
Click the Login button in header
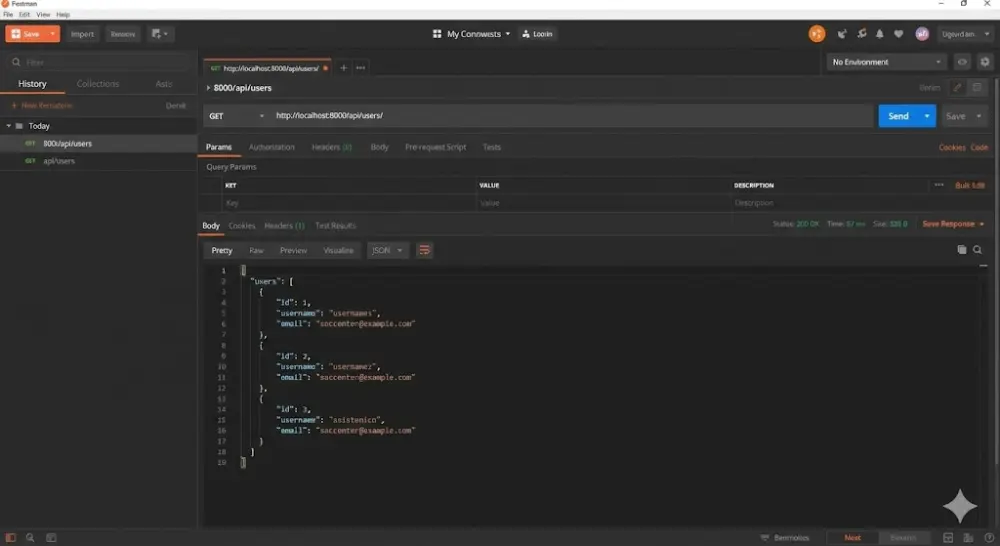(537, 34)
